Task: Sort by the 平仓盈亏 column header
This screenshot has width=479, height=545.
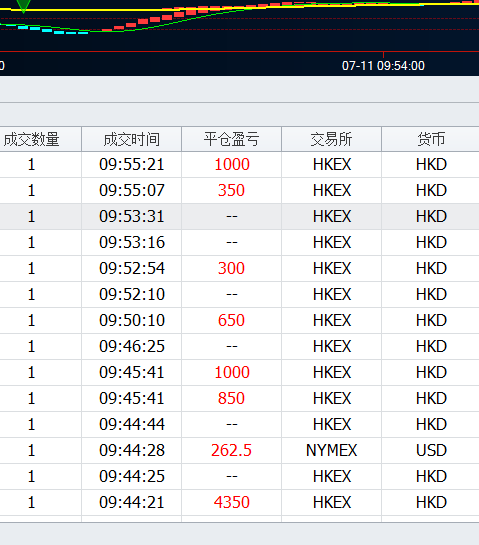Action: pyautogui.click(x=232, y=139)
